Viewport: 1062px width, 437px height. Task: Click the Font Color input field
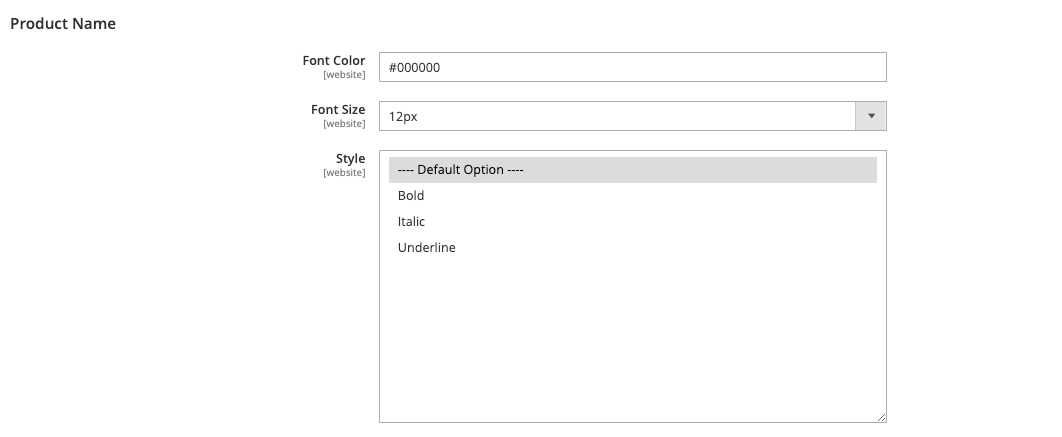click(x=632, y=67)
